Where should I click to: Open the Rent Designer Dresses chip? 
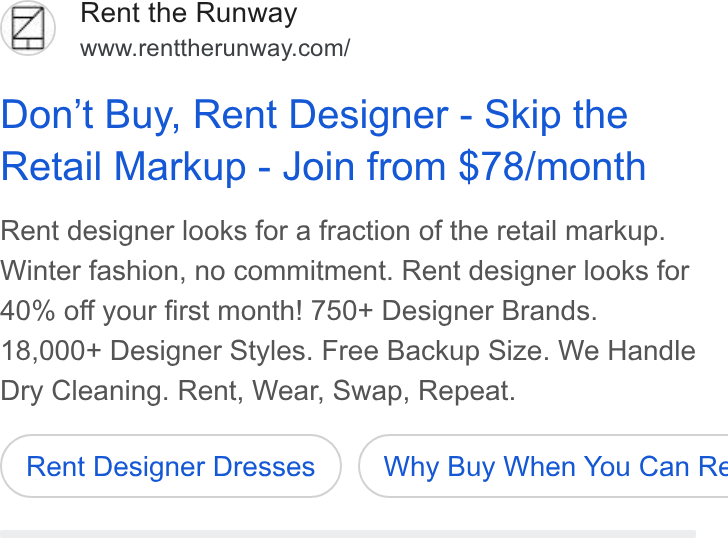pyautogui.click(x=171, y=466)
